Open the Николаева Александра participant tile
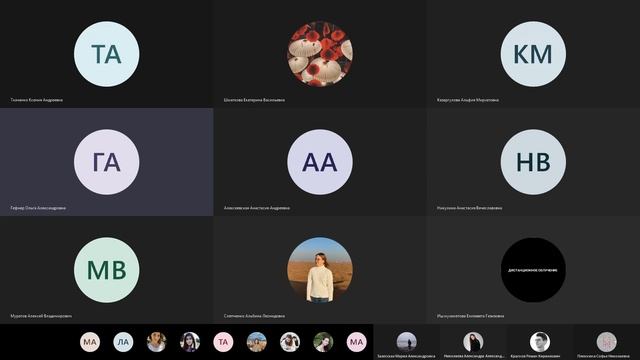Screen dimensions: 640x360 coord(473,342)
